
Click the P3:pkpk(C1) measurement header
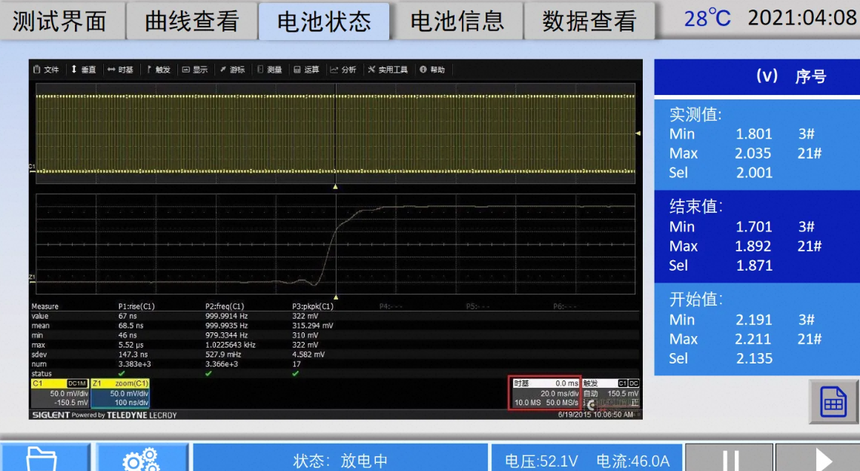[312, 307]
